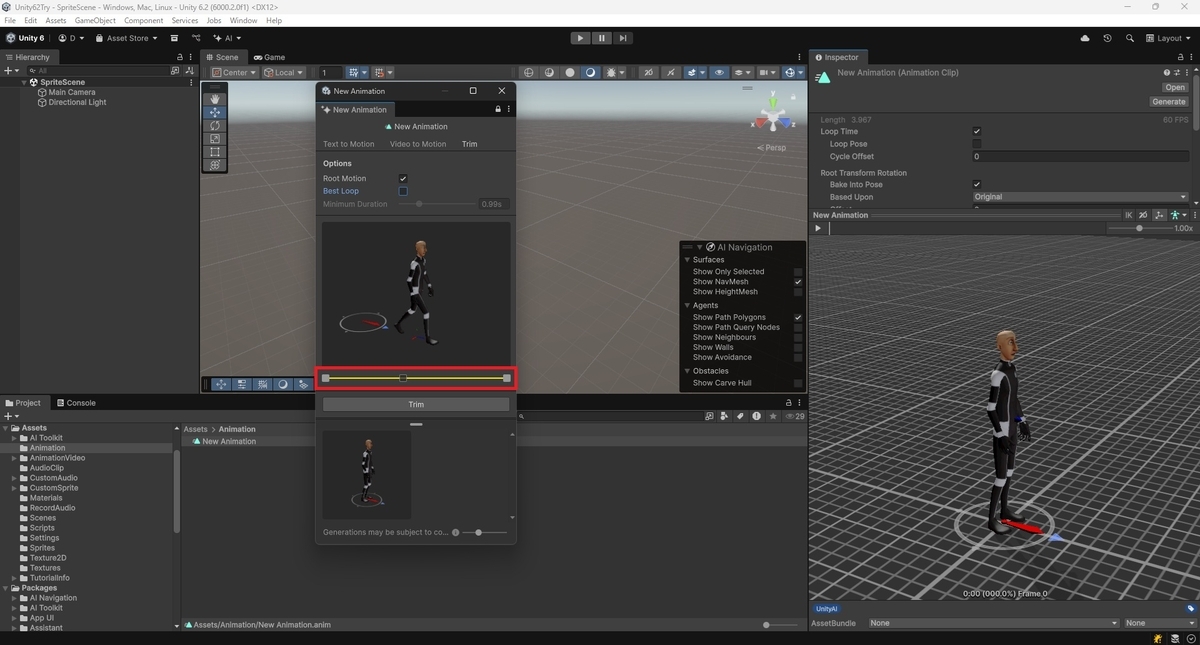Click the Pause button in the top toolbar
The height and width of the screenshot is (645, 1200).
(601, 38)
